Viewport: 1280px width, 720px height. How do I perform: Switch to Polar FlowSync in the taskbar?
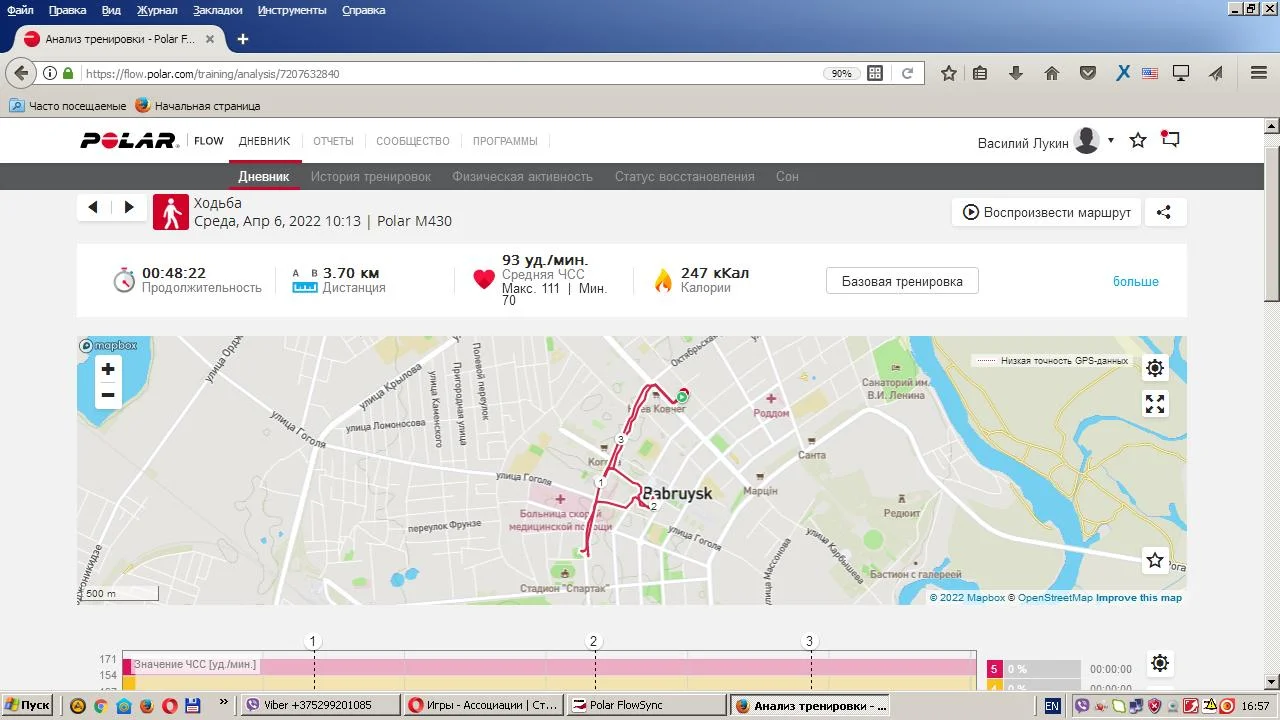(647, 705)
